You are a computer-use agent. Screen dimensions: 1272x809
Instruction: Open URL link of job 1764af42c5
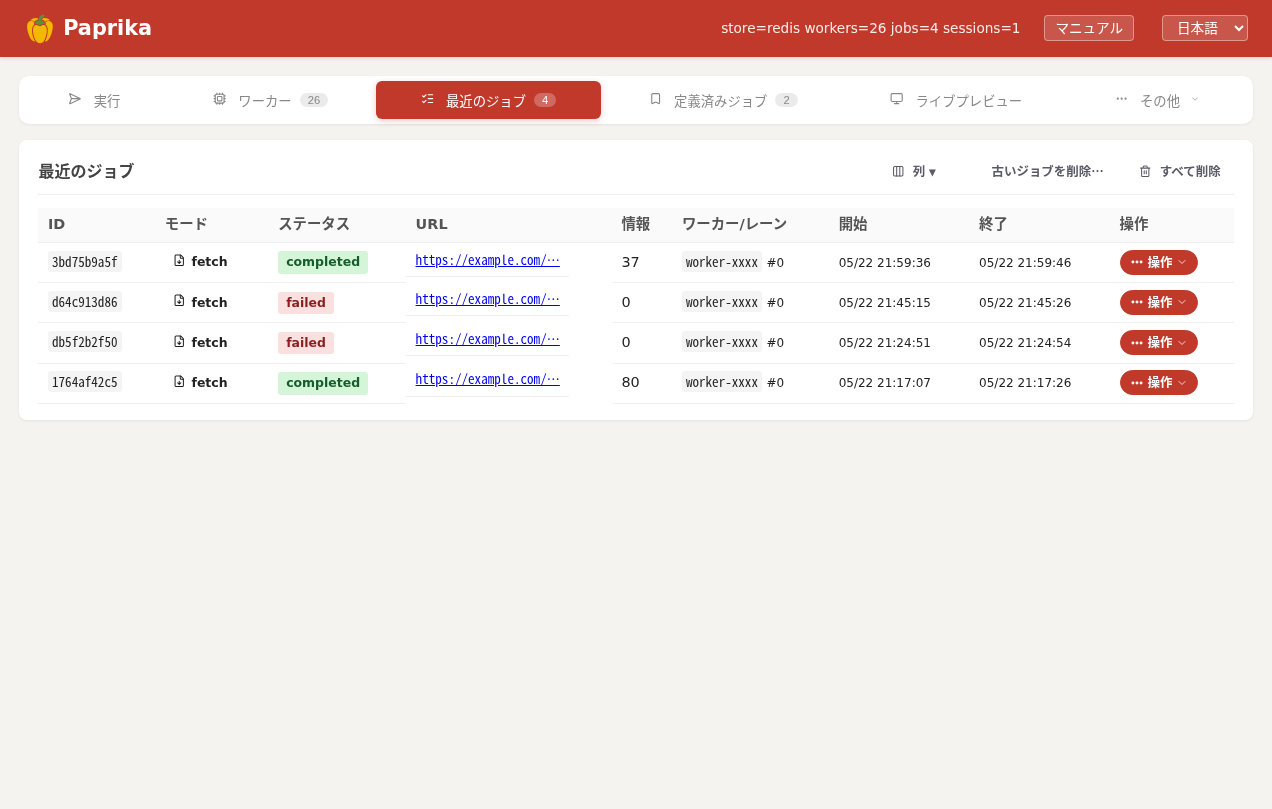[487, 379]
